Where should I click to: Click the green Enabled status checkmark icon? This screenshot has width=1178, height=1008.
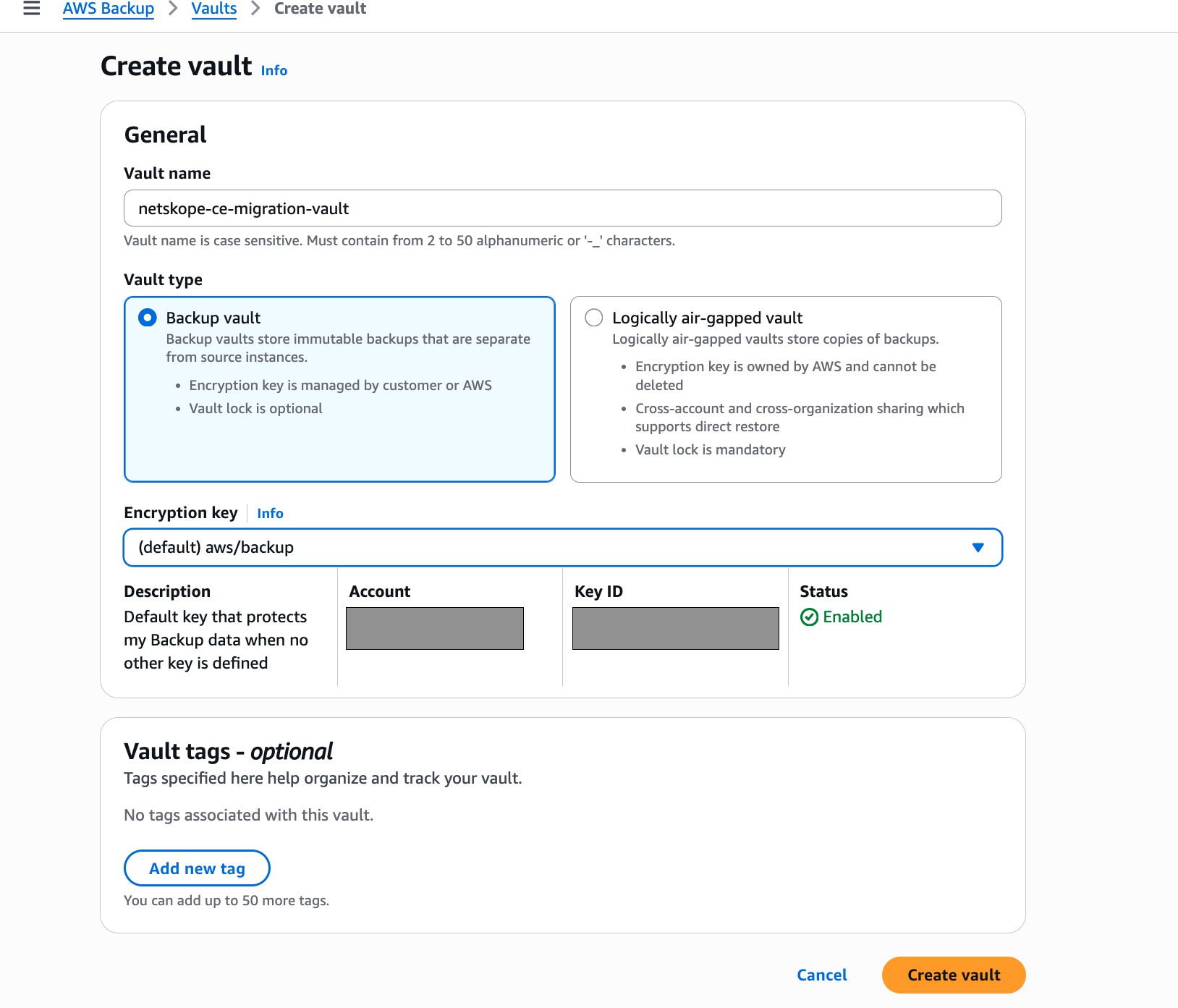pos(809,617)
